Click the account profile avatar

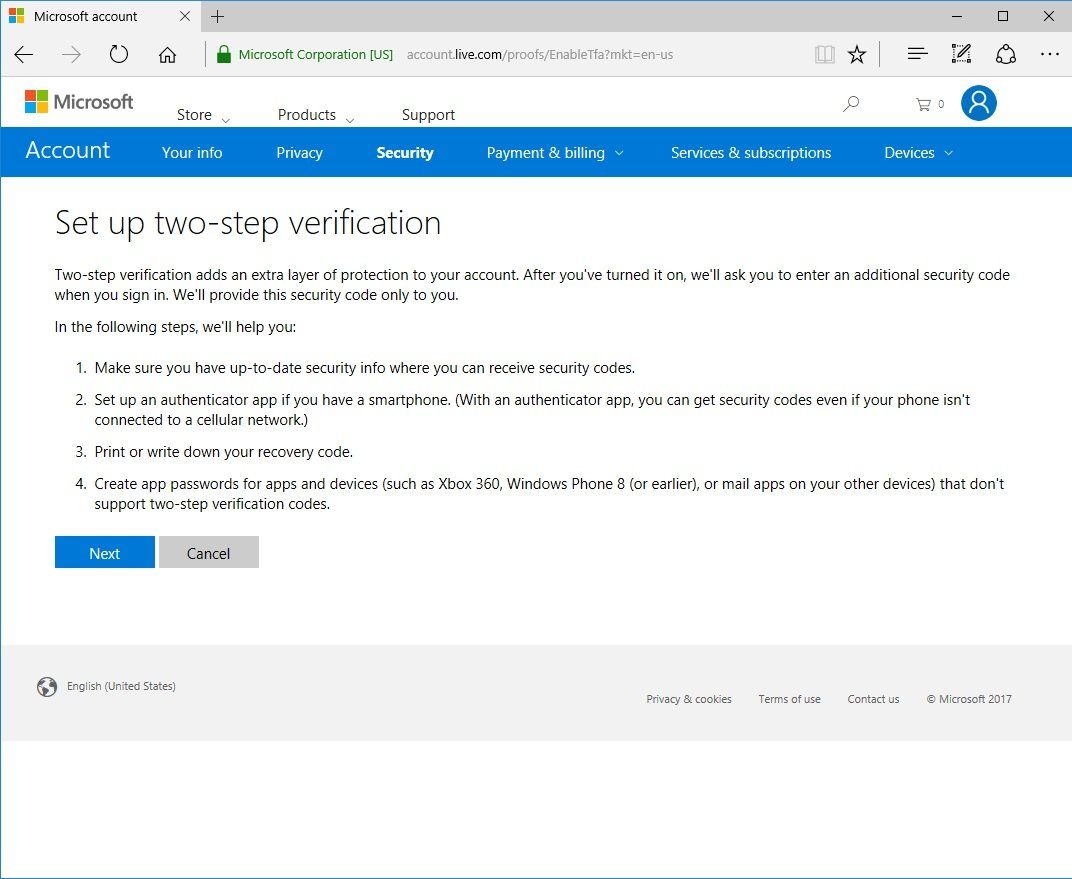[x=978, y=103]
